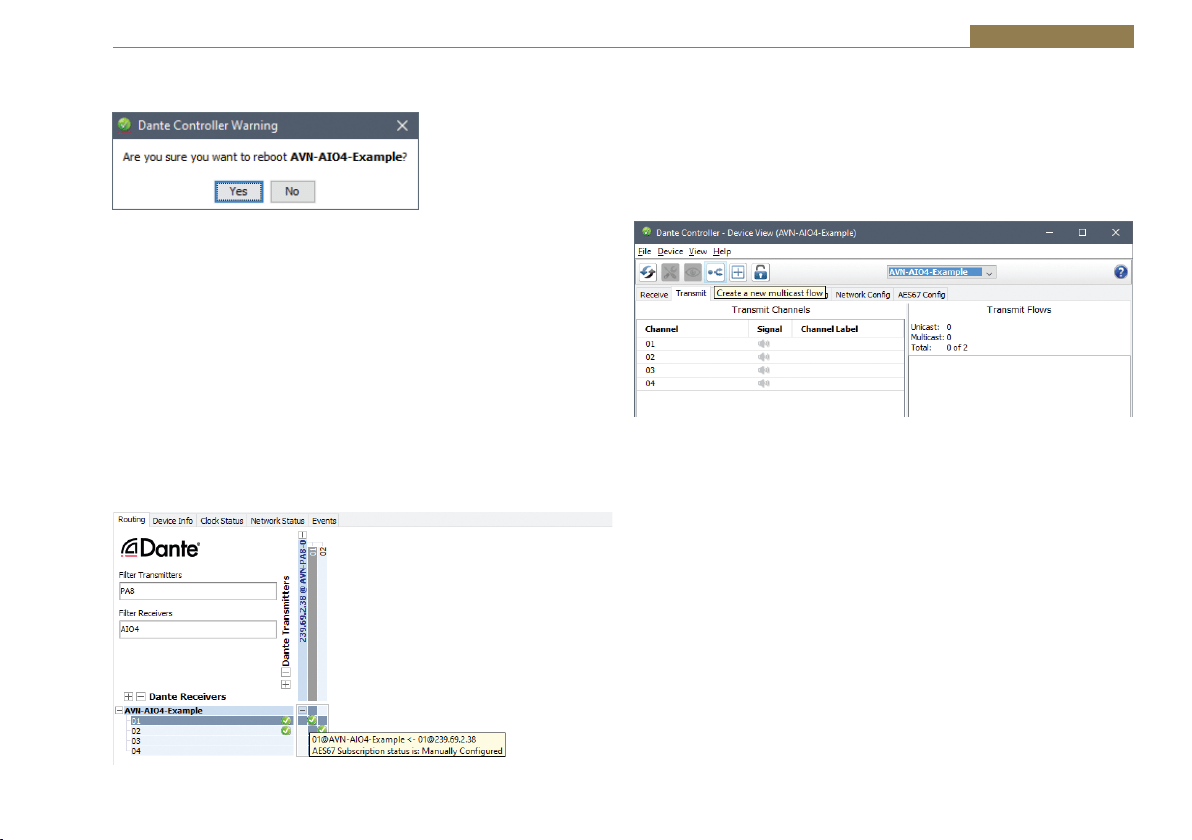Switch to the Device Info tab
1192x840 pixels.
[x=173, y=521]
